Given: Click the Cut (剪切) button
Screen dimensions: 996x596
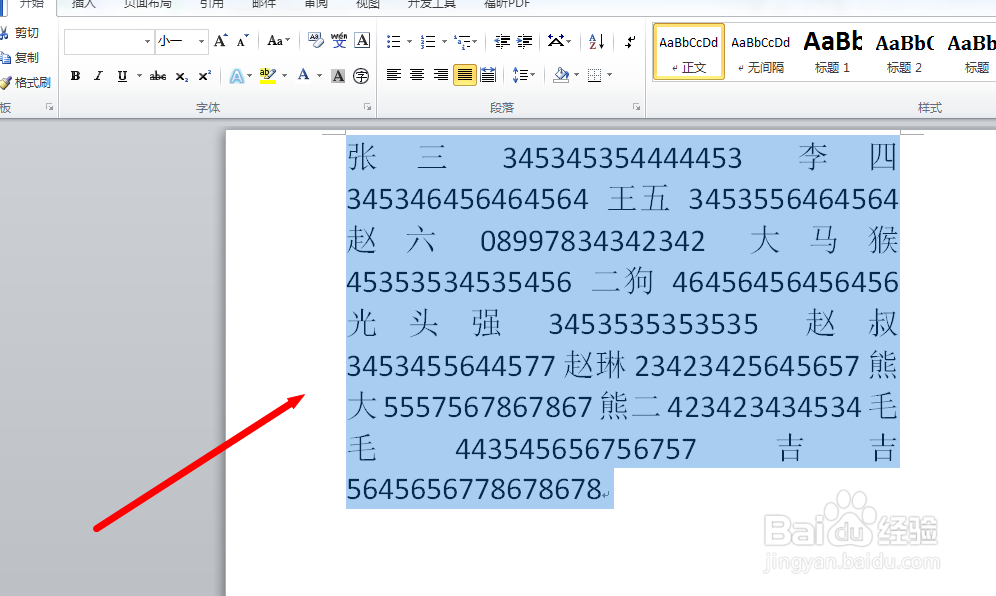Looking at the screenshot, I should [20, 33].
